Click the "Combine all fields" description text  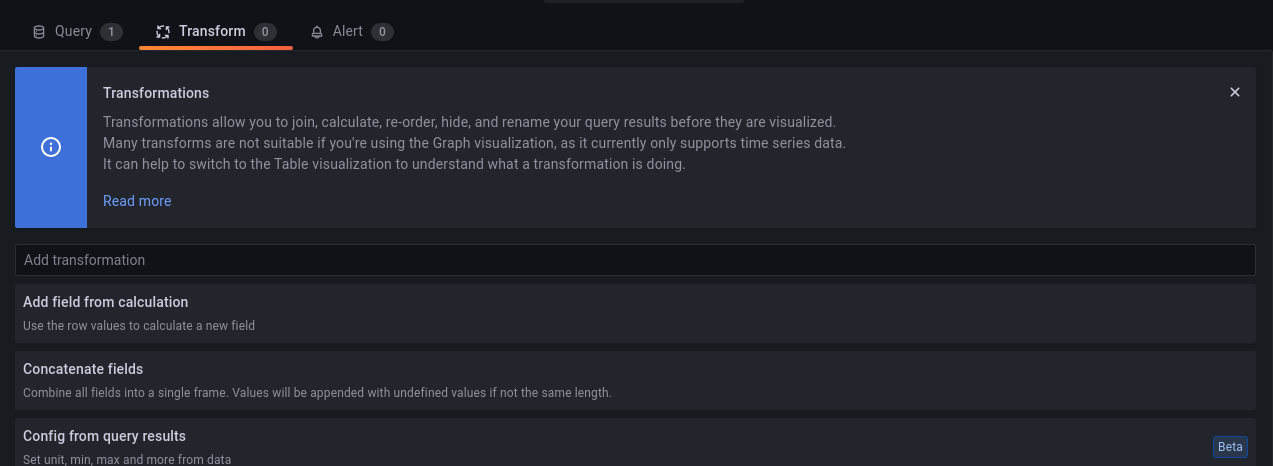317,393
